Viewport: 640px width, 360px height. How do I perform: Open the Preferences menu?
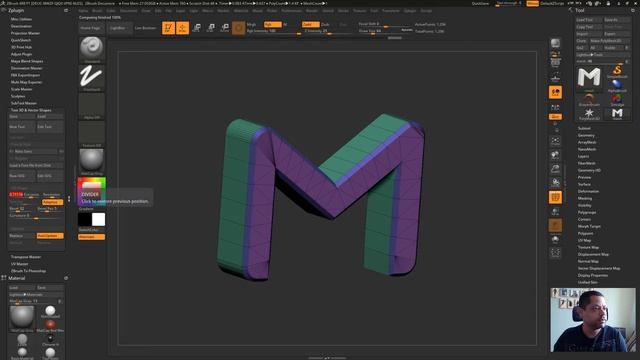coord(291,11)
